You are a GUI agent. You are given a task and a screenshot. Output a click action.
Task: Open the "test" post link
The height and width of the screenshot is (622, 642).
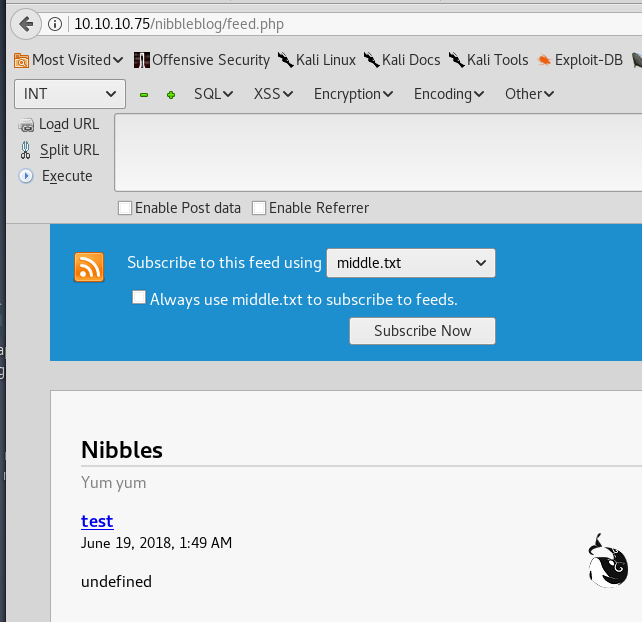pos(97,521)
